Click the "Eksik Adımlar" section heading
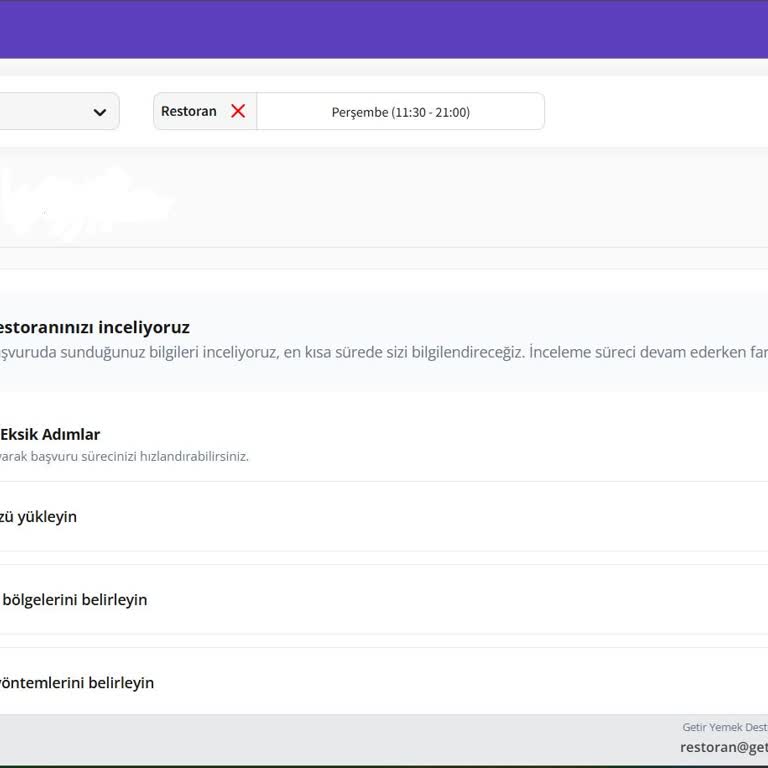 (50, 434)
